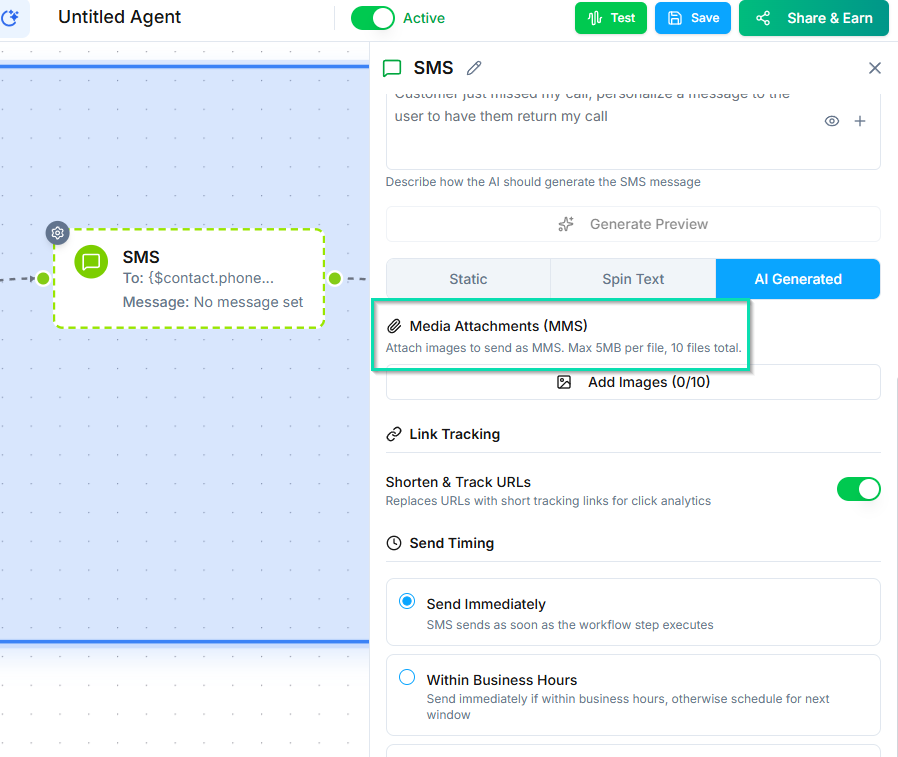Click the plus icon in prompt box
The image size is (898, 757).
859,121
